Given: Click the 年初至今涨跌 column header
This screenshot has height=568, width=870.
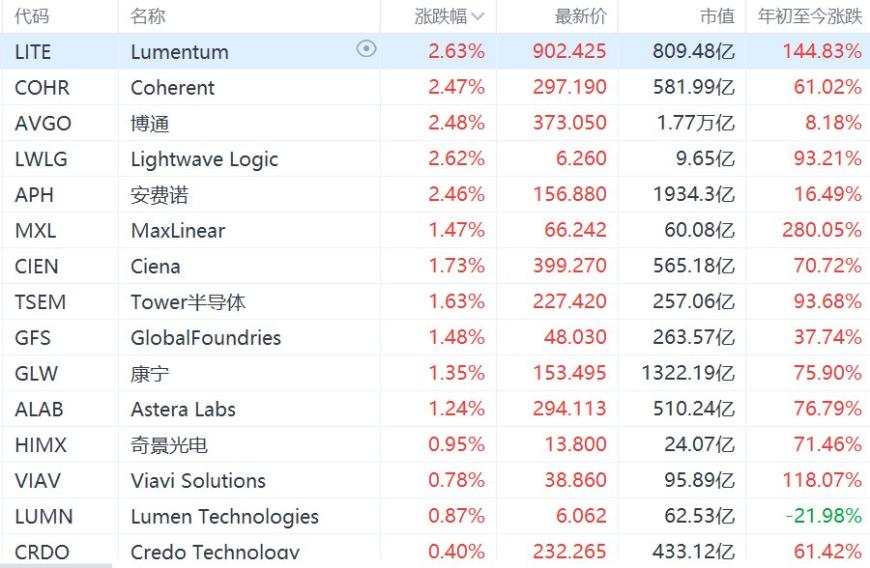Looking at the screenshot, I should point(810,16).
